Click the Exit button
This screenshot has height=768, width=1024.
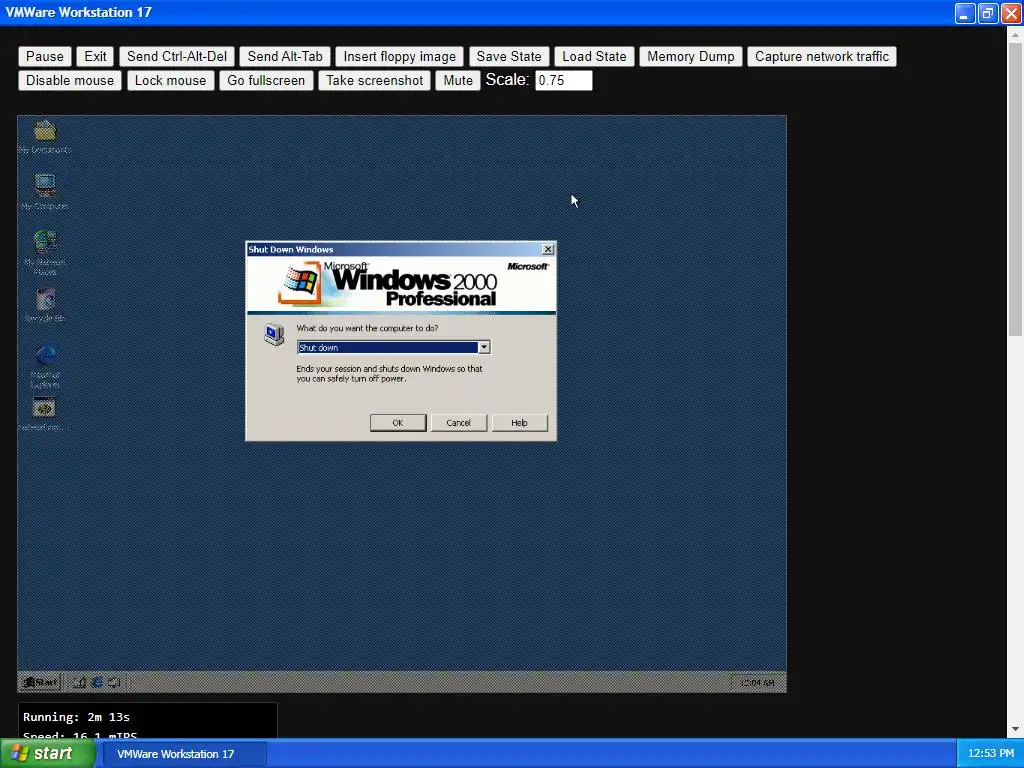point(95,56)
